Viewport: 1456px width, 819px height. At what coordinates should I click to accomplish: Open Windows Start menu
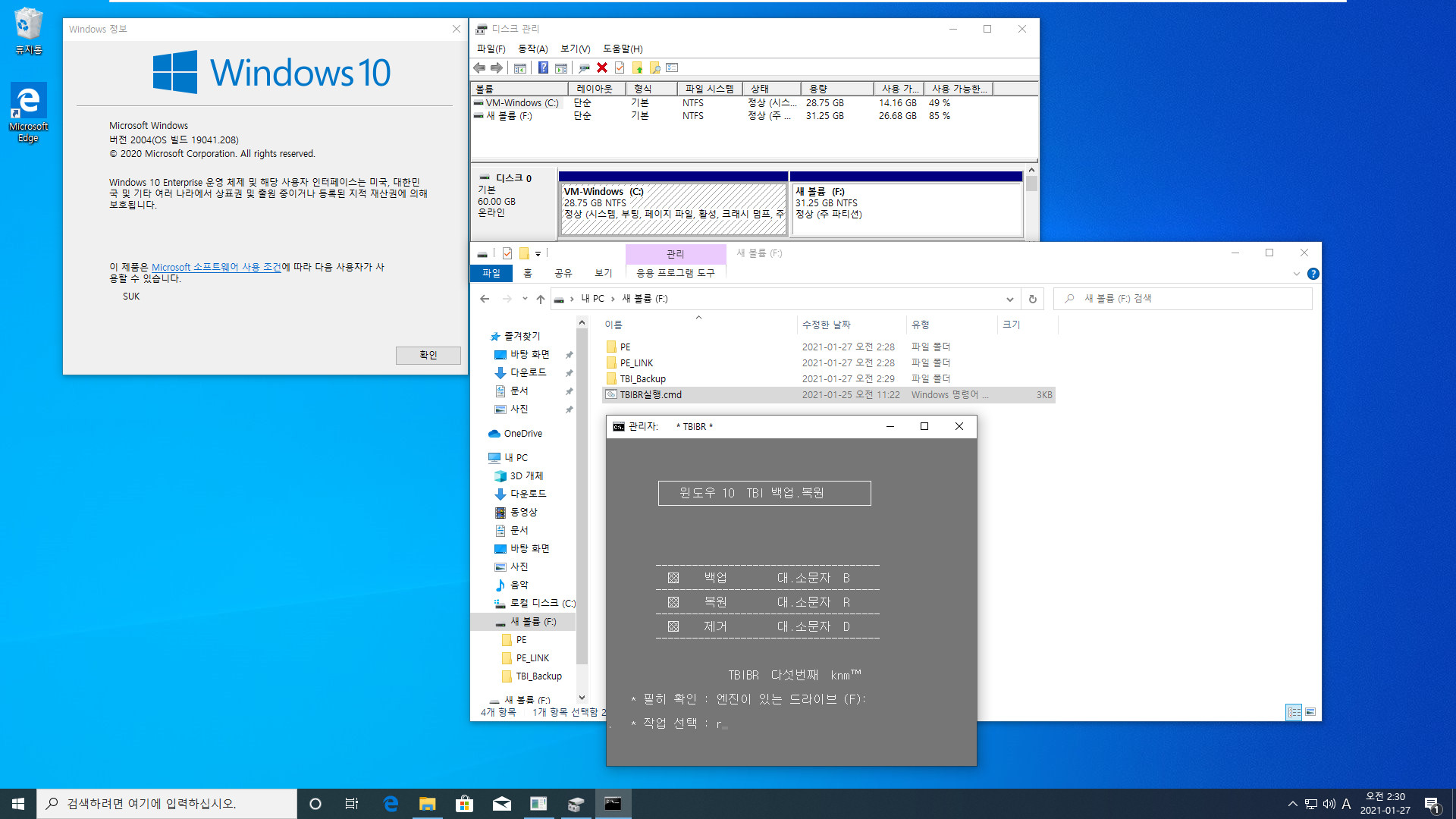18,804
